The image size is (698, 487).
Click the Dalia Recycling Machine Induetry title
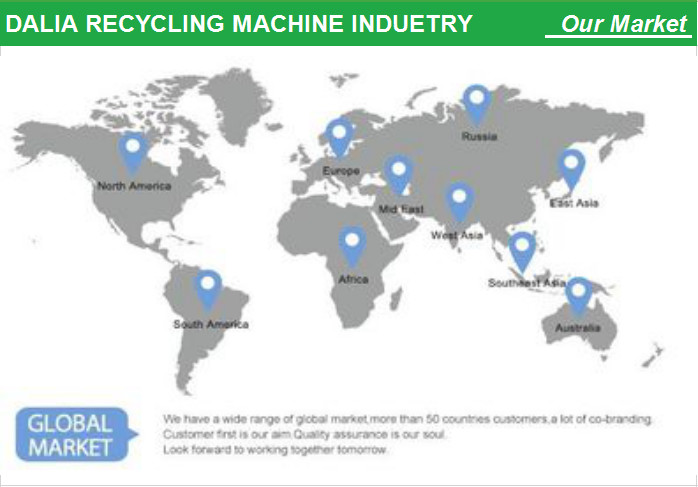(240, 24)
